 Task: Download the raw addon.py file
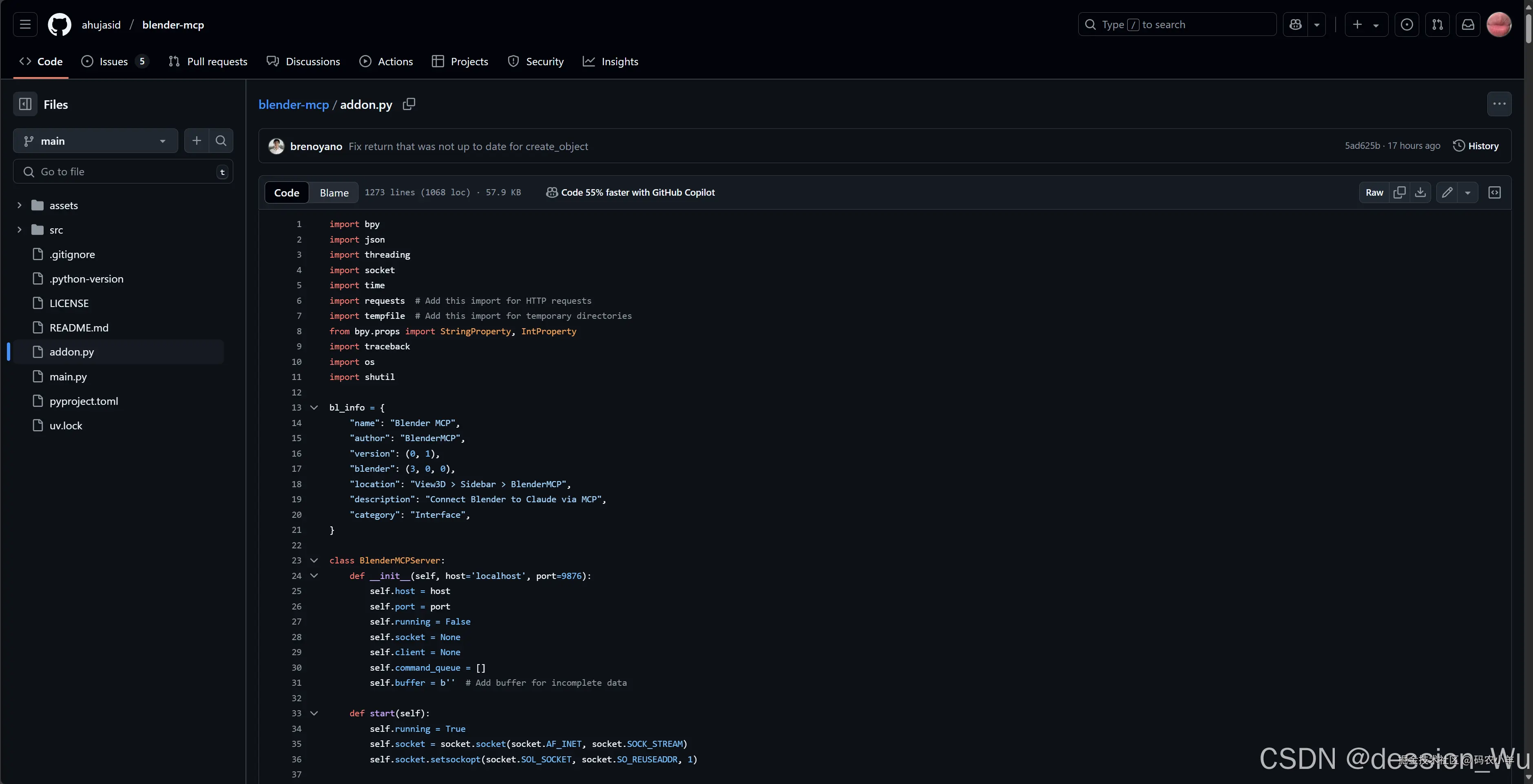pyautogui.click(x=1420, y=192)
